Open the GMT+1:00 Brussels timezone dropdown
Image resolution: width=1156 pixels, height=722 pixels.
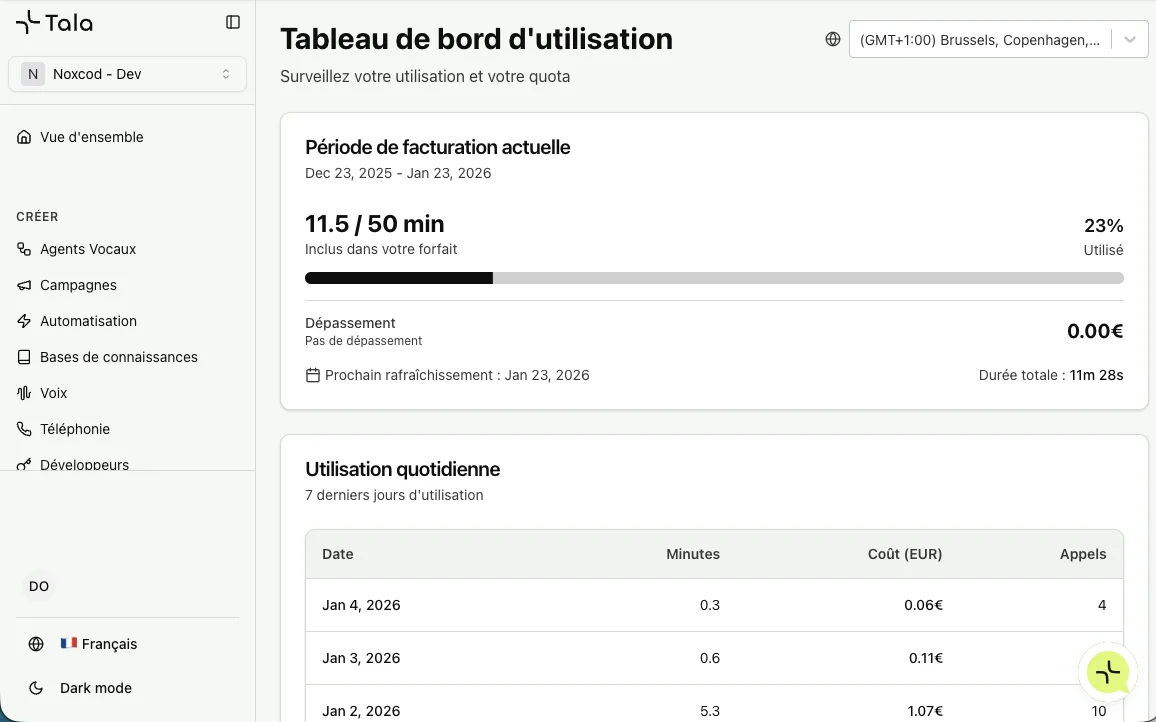point(998,40)
